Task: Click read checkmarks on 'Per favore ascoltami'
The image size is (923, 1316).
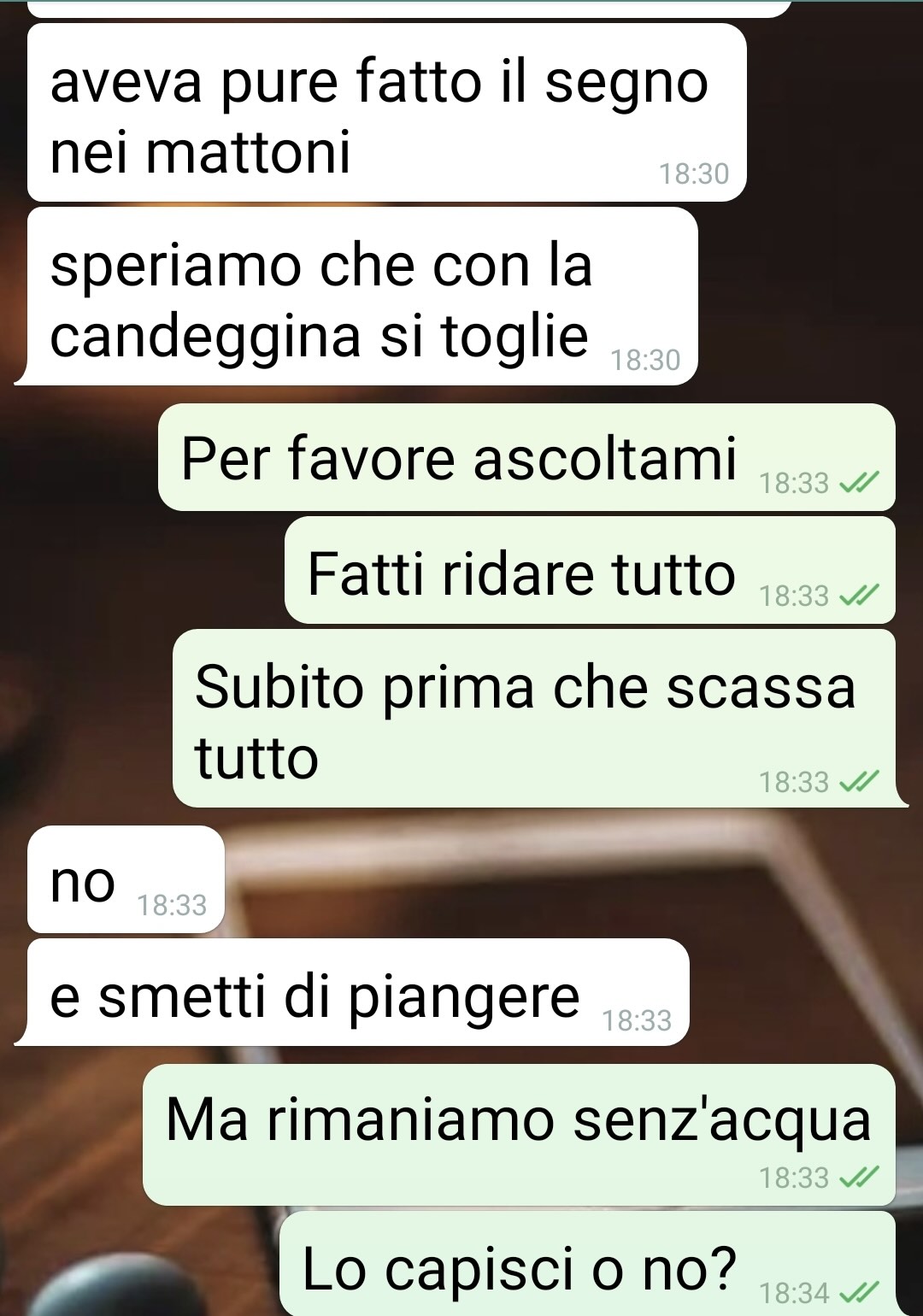Action: coord(859,485)
